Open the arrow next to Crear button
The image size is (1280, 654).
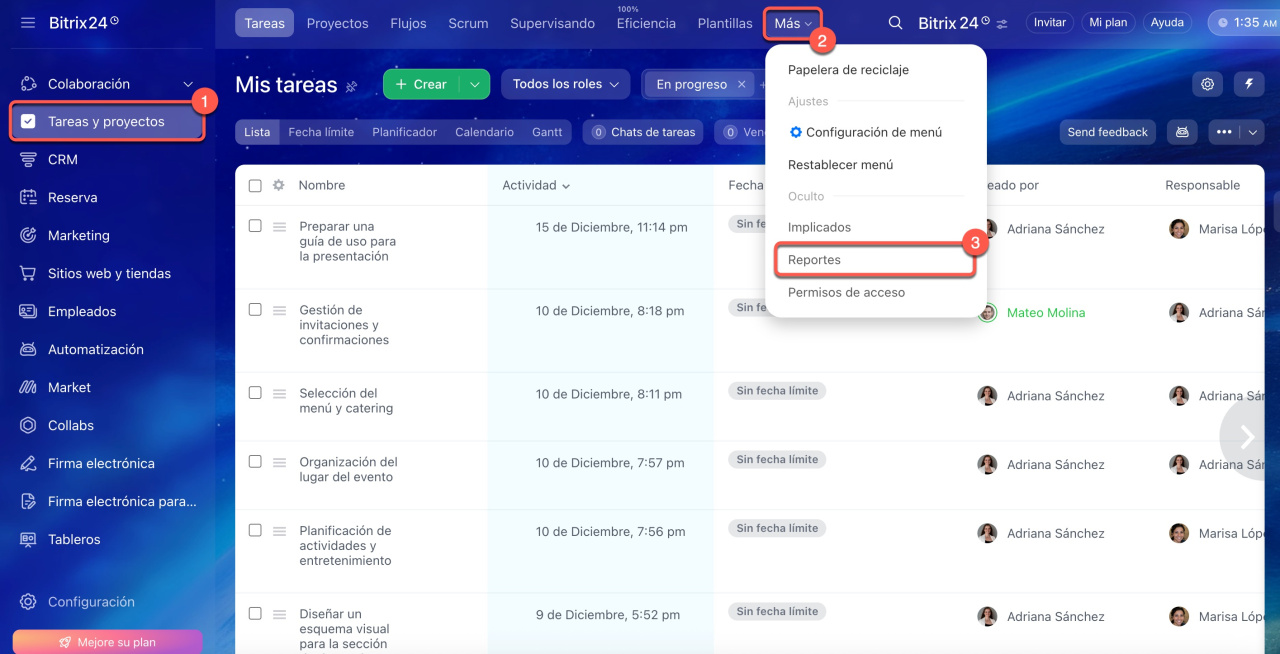pos(474,85)
